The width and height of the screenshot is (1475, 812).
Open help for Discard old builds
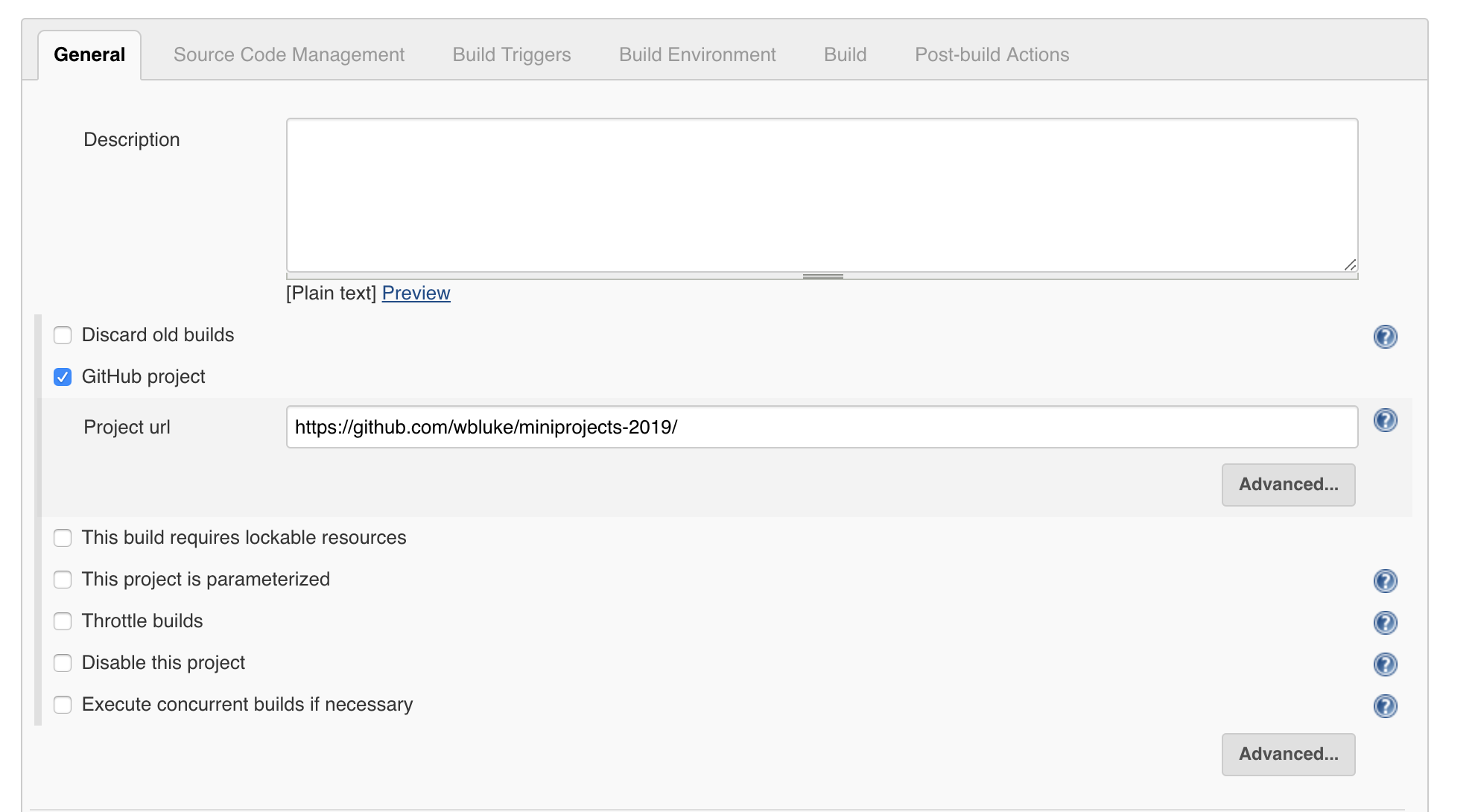coord(1385,337)
